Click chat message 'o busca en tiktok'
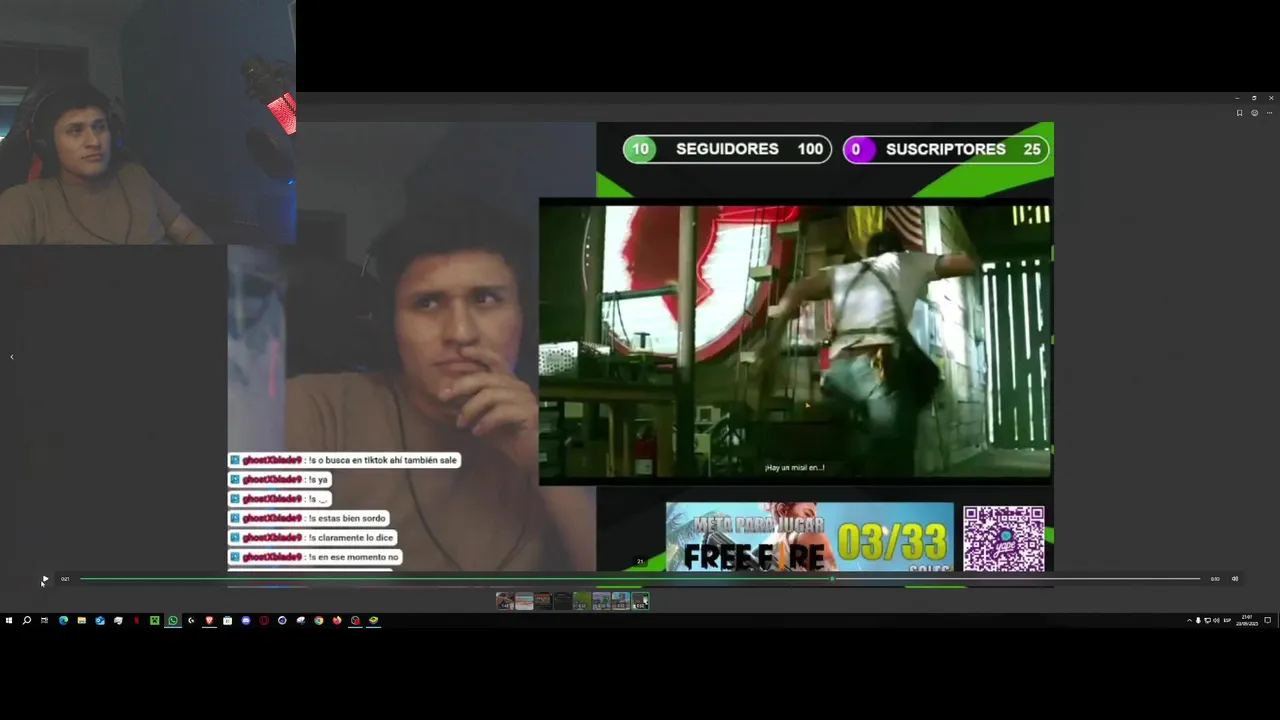1280x720 pixels. click(344, 460)
